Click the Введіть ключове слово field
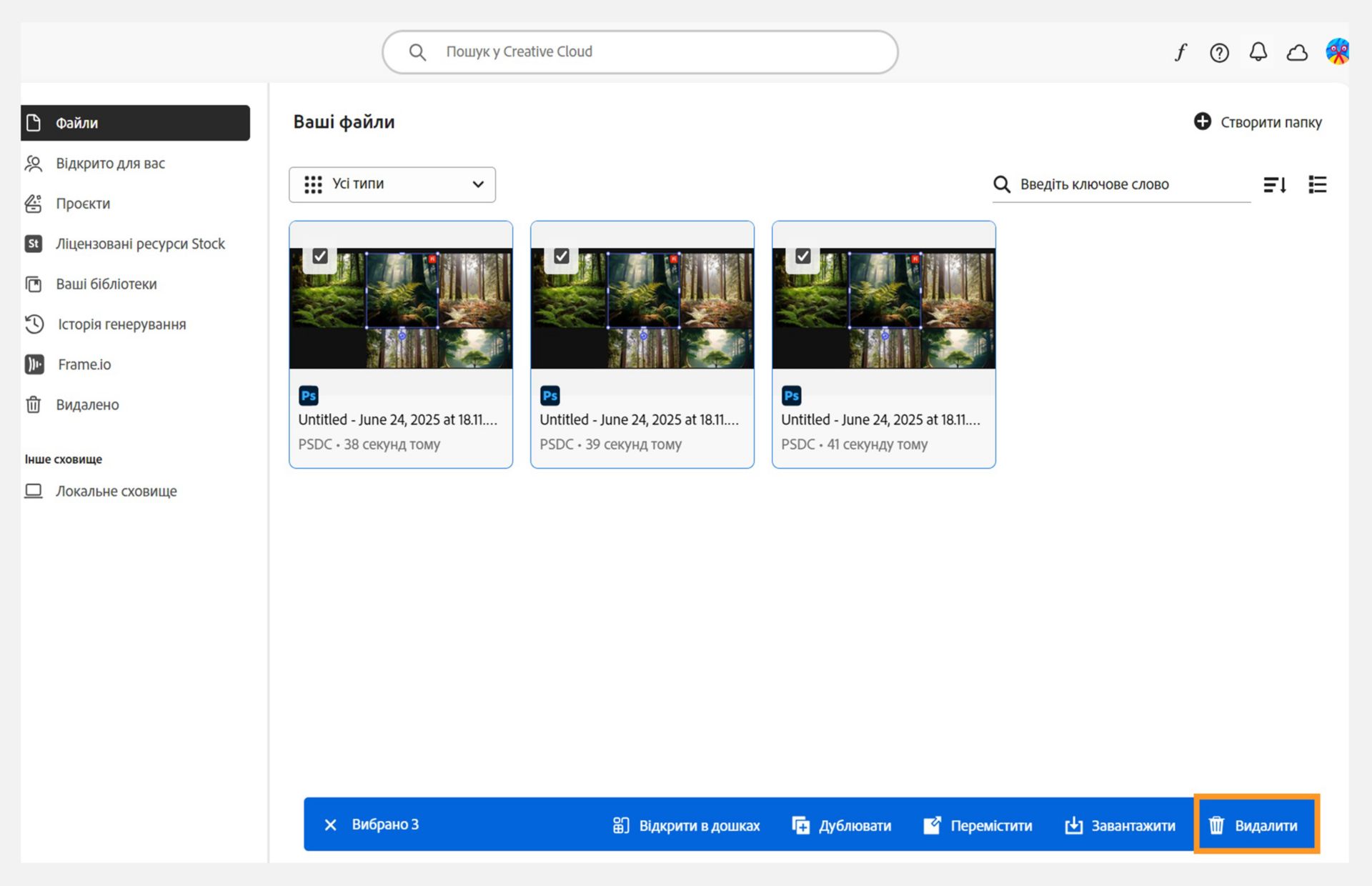Image resolution: width=1372 pixels, height=886 pixels. (1121, 184)
